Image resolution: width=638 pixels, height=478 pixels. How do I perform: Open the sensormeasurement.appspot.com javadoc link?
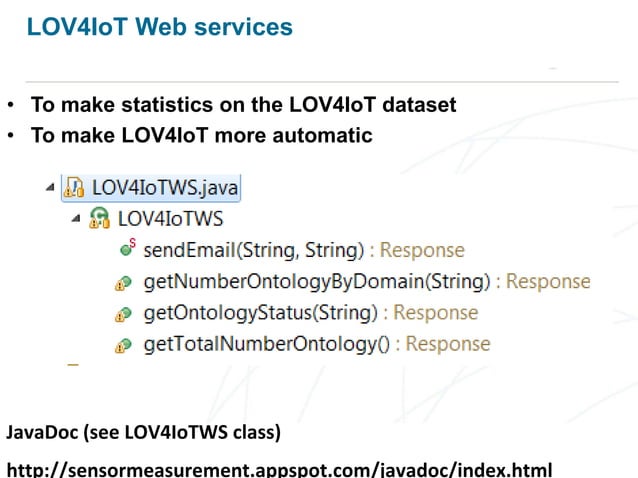(280, 469)
